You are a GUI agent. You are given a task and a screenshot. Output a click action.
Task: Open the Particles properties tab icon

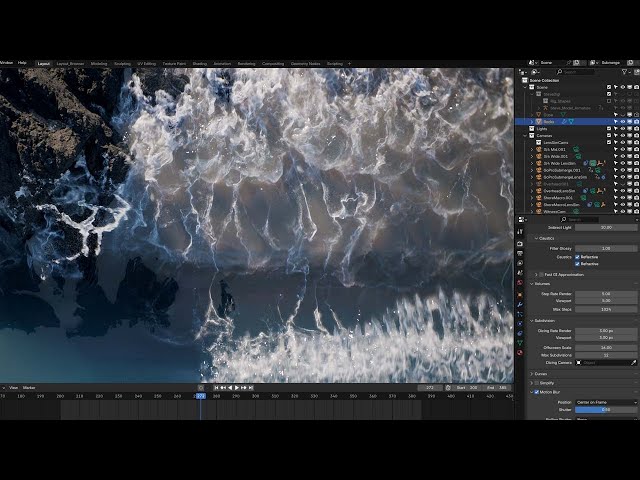[520, 314]
